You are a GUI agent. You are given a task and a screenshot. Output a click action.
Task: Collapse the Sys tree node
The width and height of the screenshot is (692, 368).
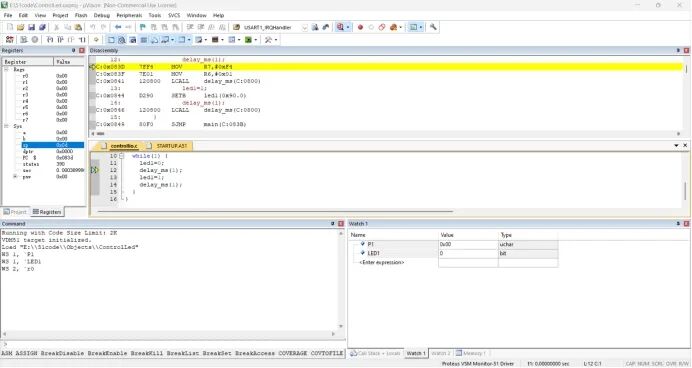pos(7,126)
